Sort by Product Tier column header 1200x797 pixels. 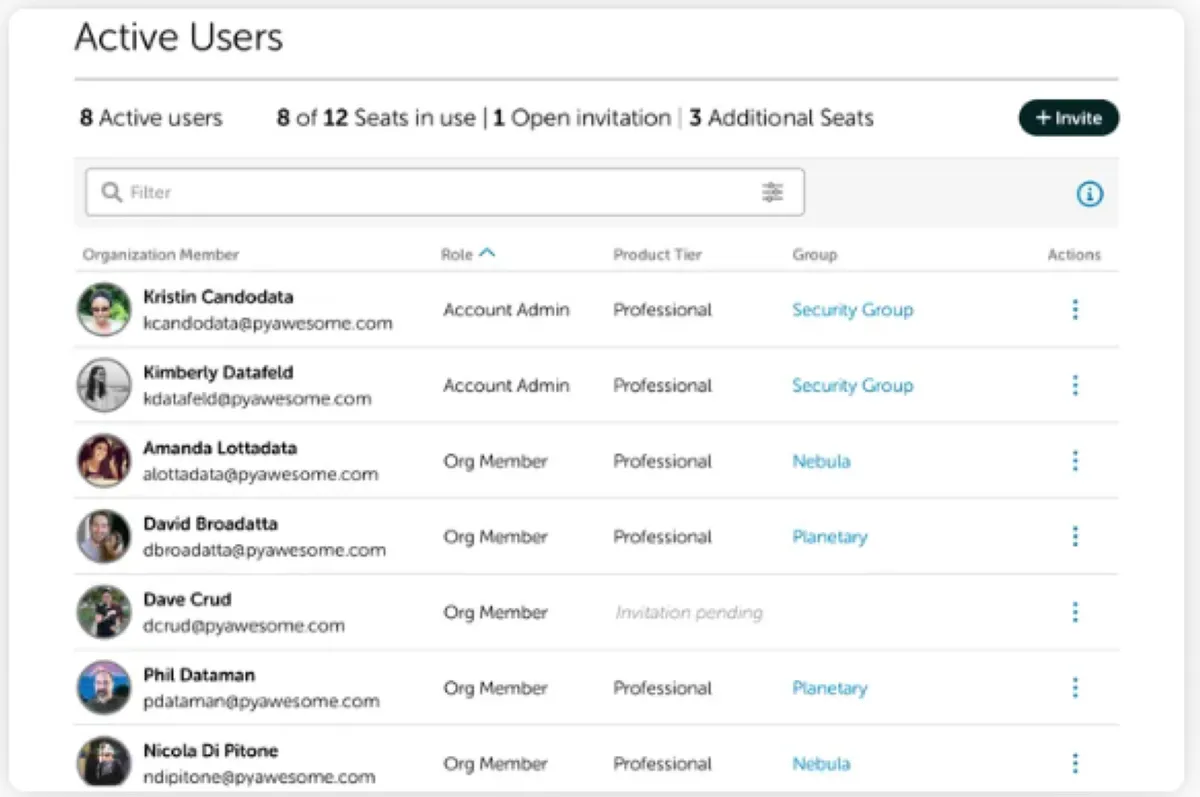(x=657, y=255)
